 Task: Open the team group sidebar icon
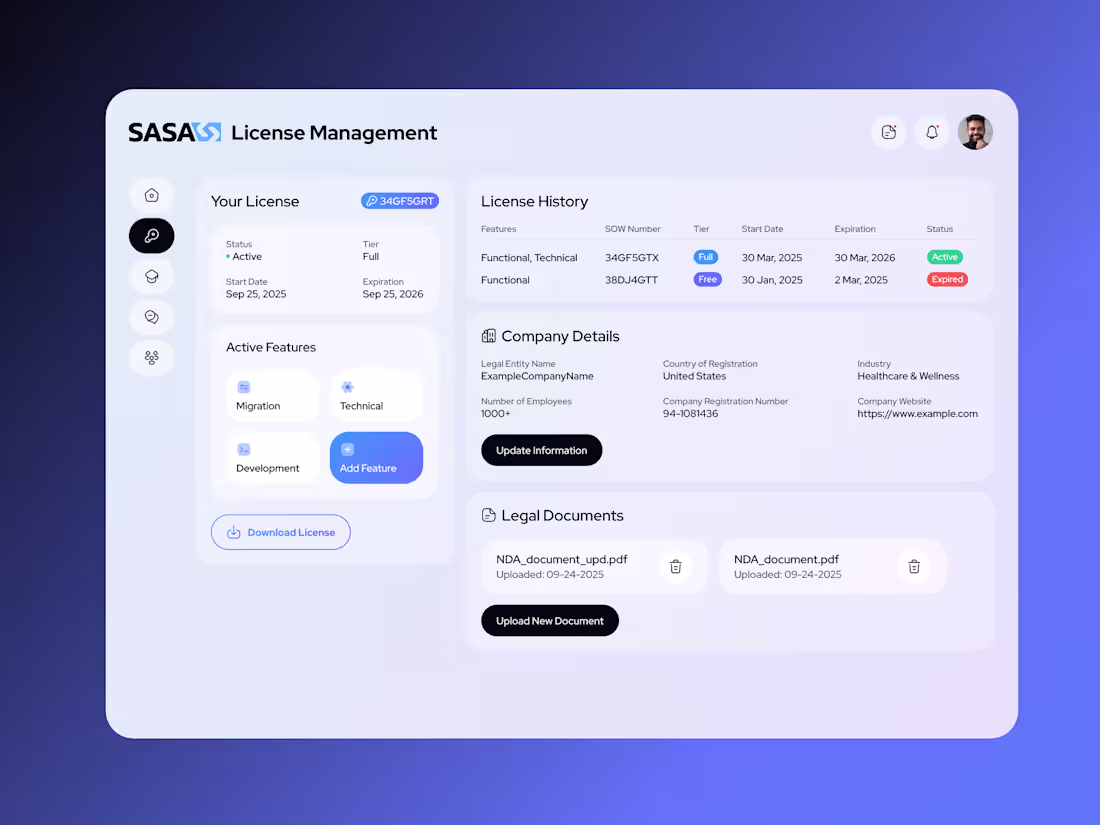click(152, 358)
